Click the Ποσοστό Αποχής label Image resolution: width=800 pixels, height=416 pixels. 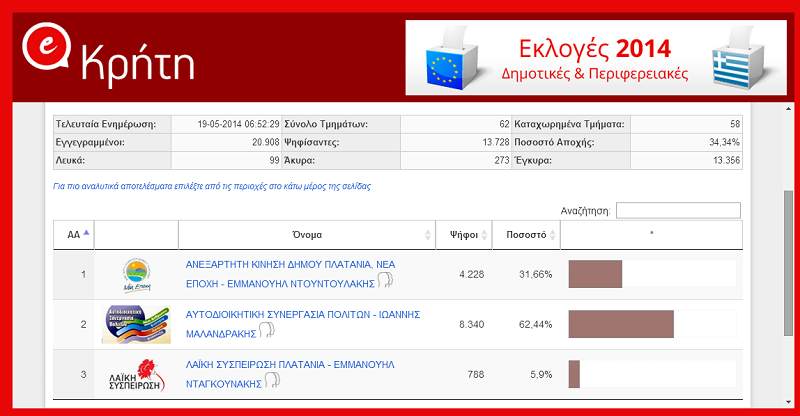coord(554,142)
